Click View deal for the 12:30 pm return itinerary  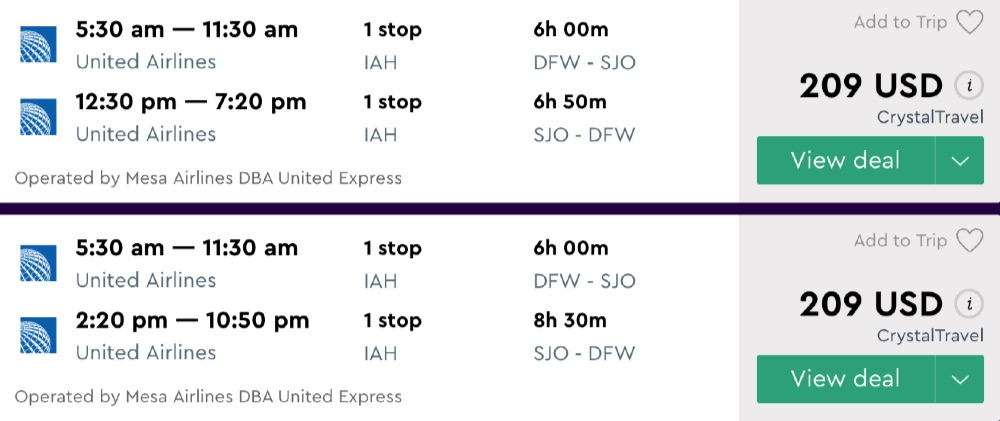click(845, 161)
